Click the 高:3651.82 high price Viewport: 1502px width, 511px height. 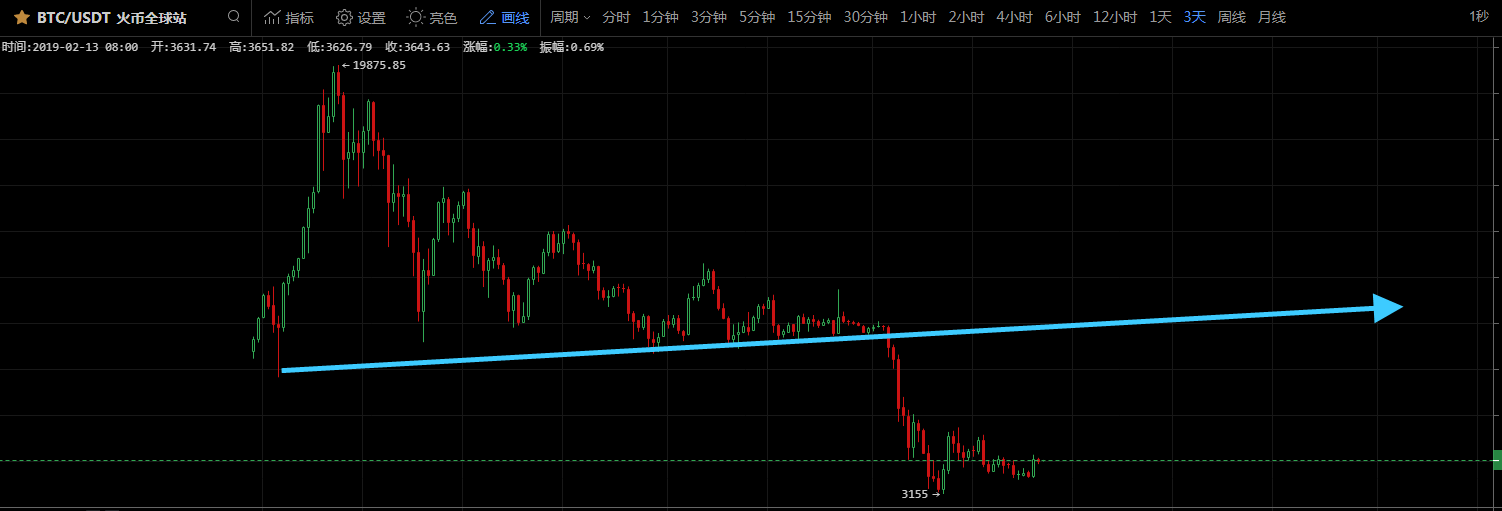[261, 47]
